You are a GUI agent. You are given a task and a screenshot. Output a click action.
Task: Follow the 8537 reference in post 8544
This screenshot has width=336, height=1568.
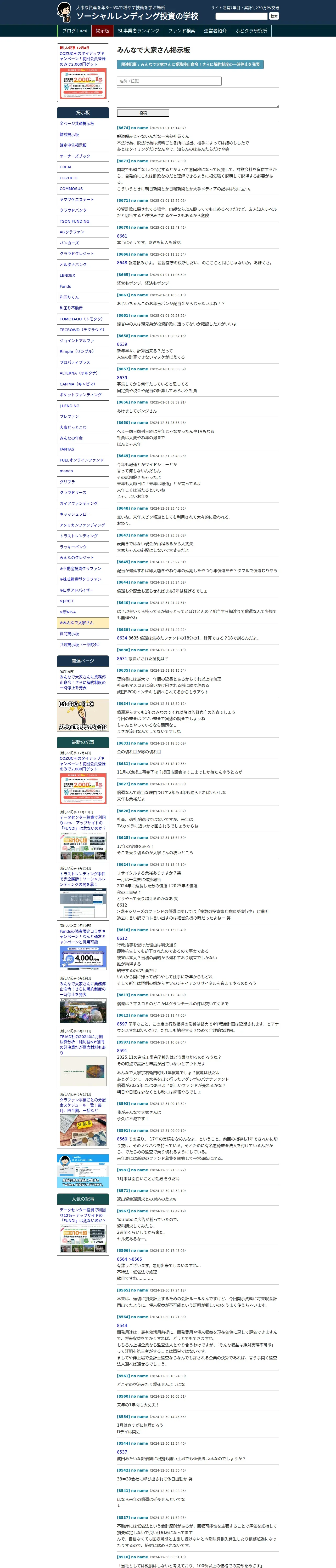coord(122,1452)
